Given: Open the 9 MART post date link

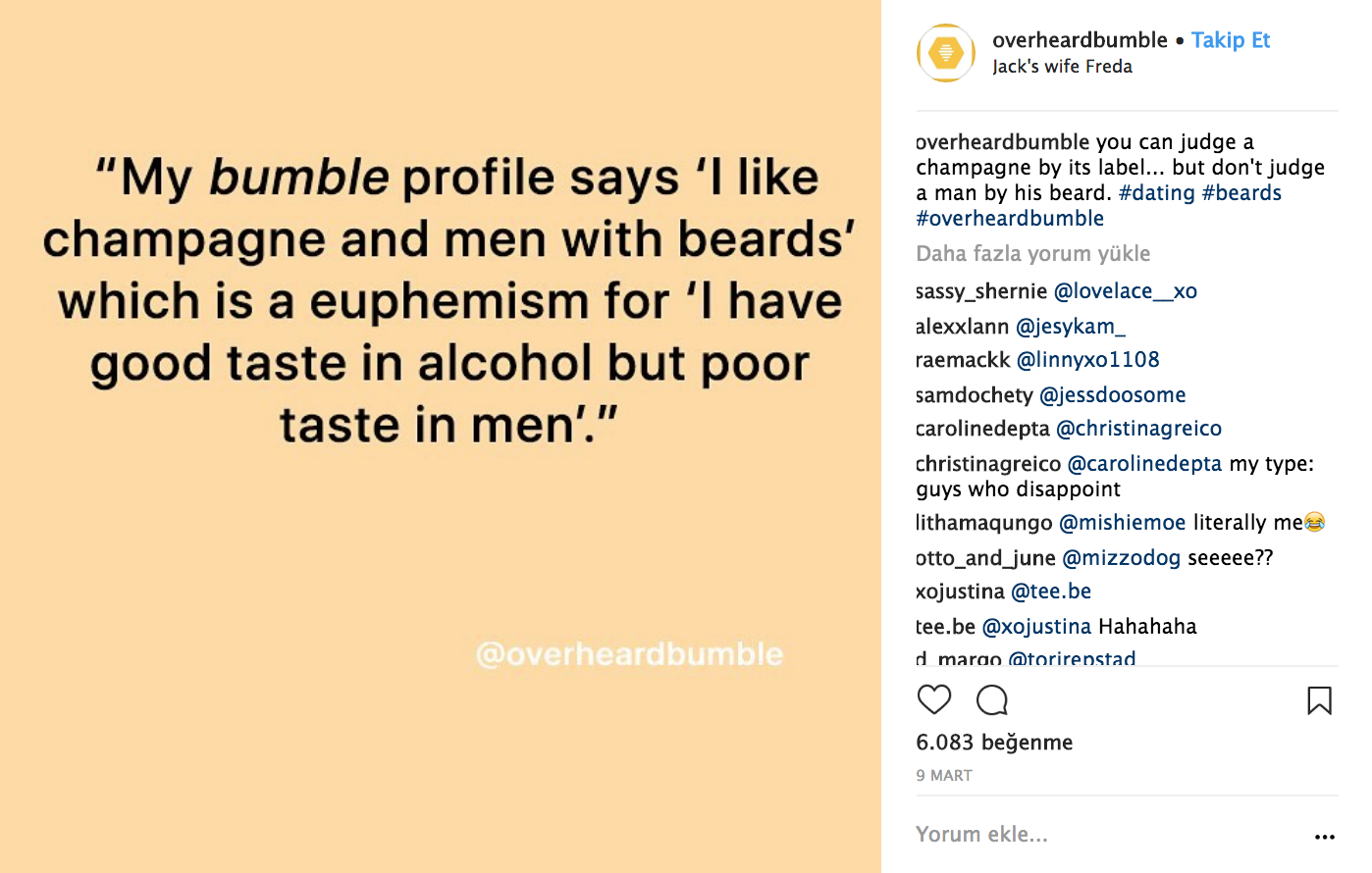Looking at the screenshot, I should 944,776.
